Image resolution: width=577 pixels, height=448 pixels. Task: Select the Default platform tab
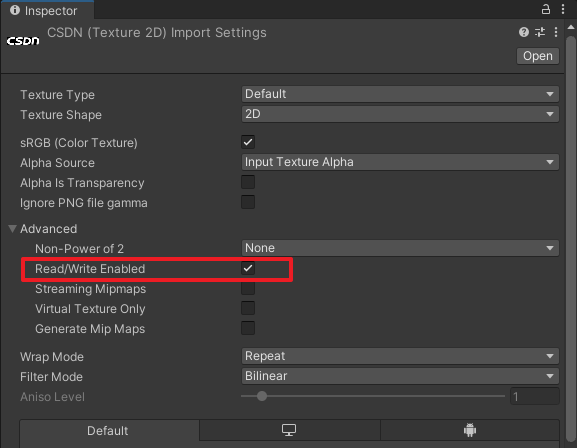click(107, 431)
